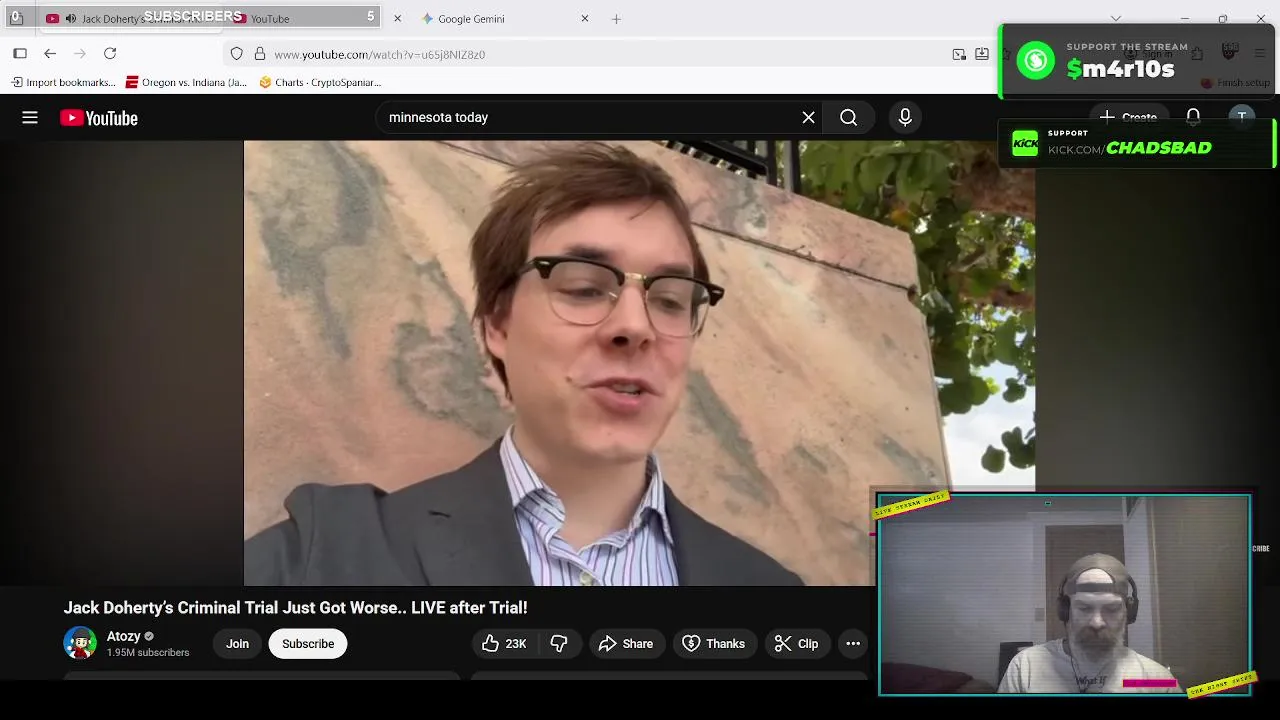The width and height of the screenshot is (1280, 720).
Task: View site security padlock info
Action: 259,54
